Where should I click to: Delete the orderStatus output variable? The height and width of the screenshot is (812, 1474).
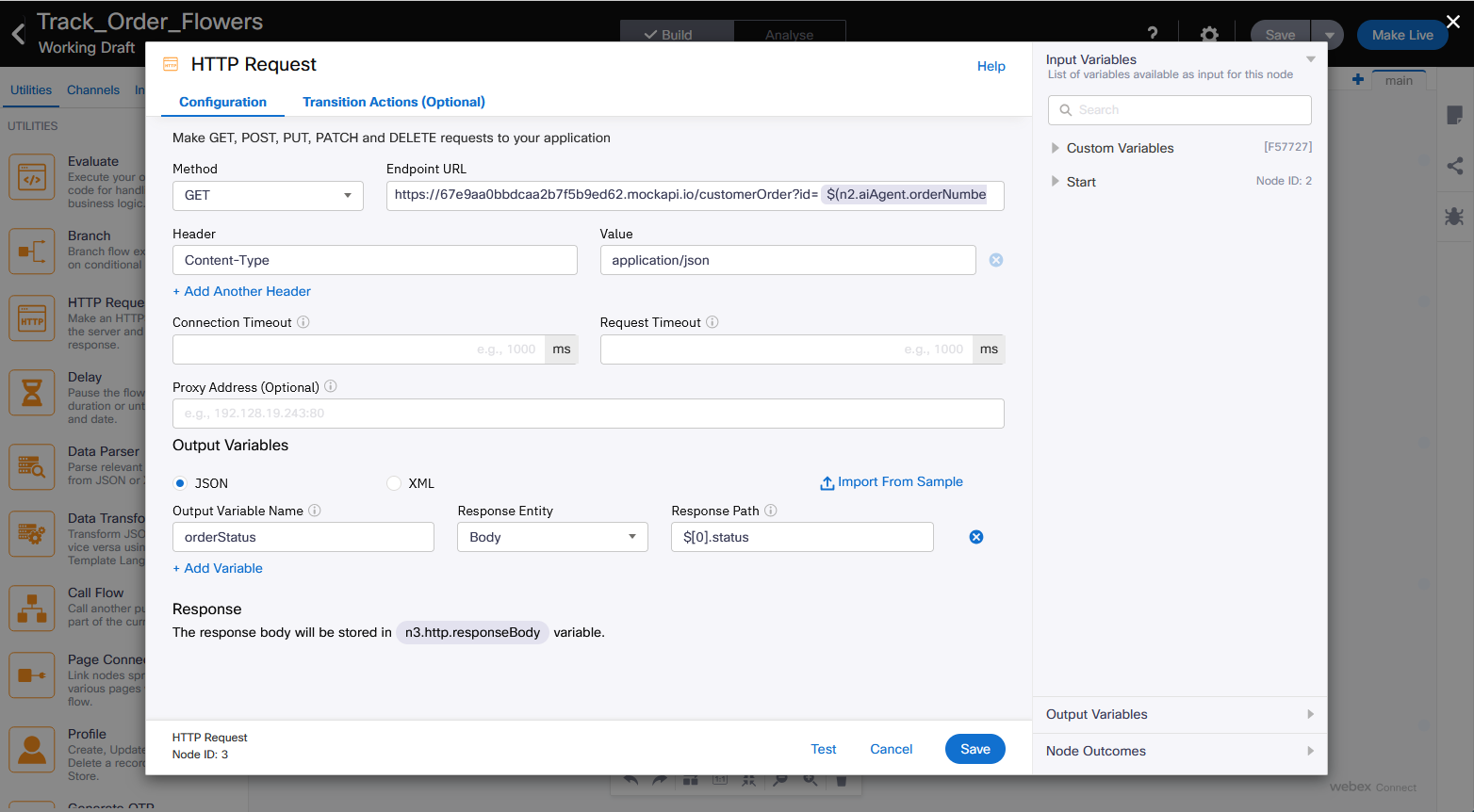975,537
